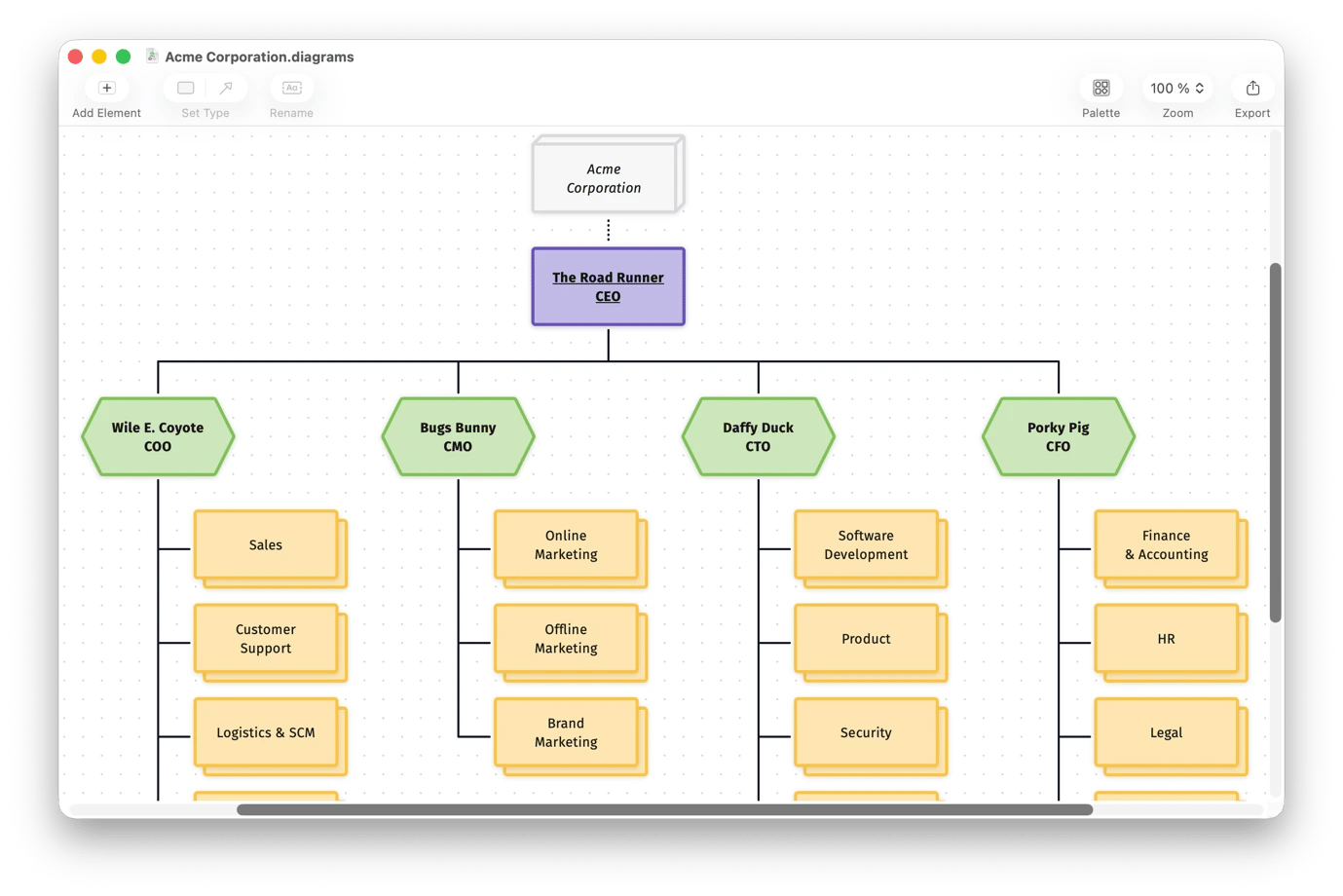1343x896 pixels.
Task: Click the Rename toolbar icon
Action: [x=292, y=88]
